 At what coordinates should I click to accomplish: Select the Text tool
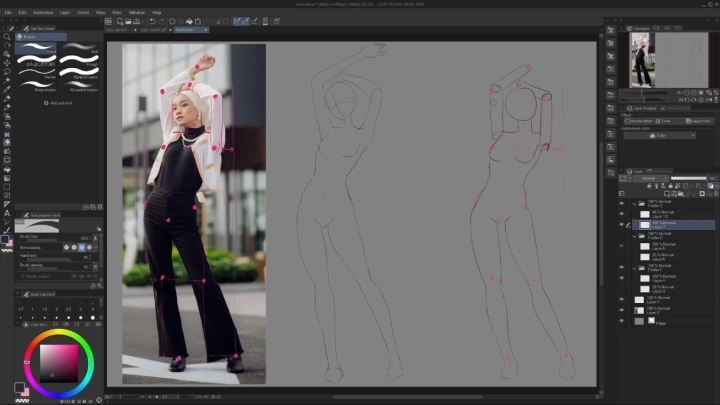[7, 213]
